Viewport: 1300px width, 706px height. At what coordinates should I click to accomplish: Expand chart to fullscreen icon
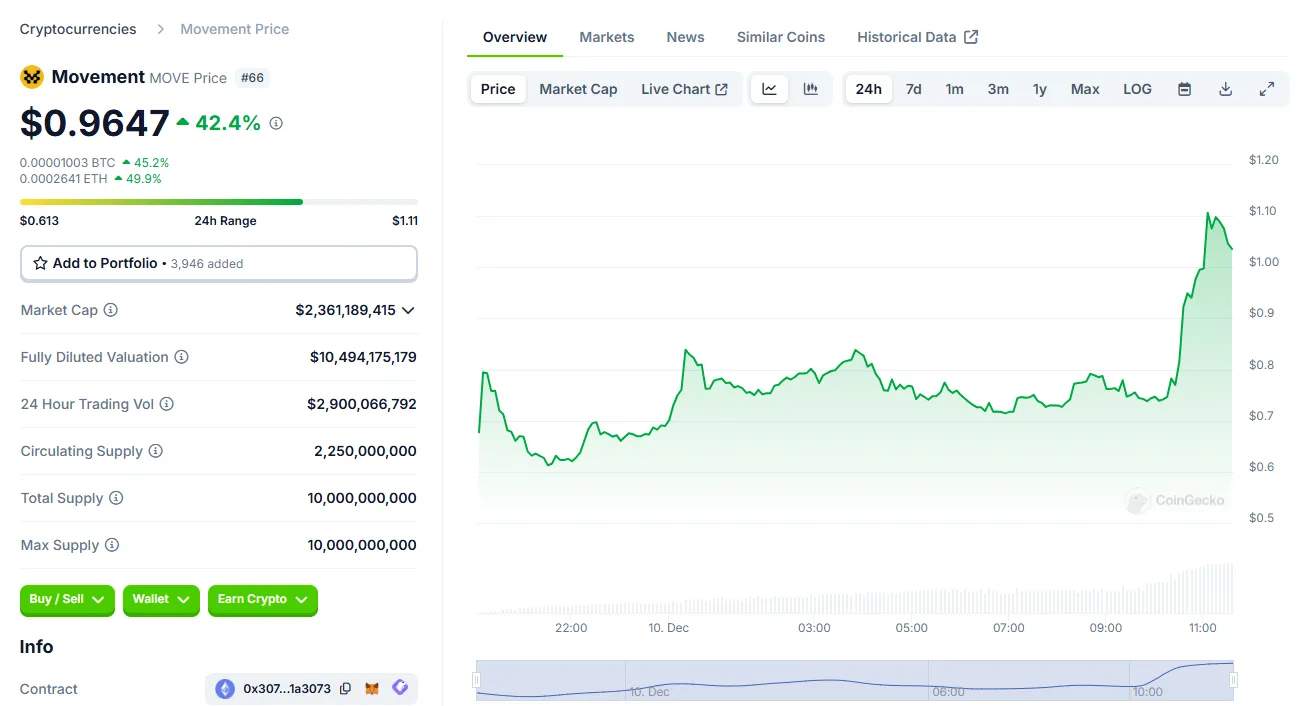click(1266, 89)
